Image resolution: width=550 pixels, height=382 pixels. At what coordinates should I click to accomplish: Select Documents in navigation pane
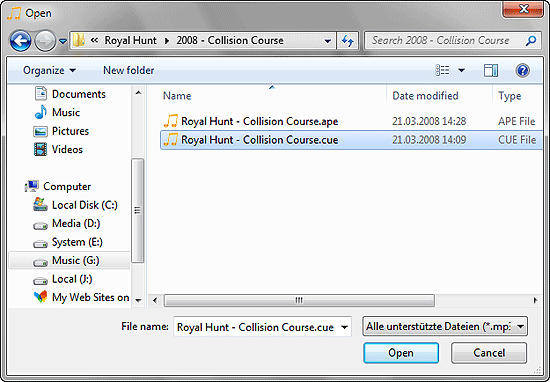[x=79, y=94]
